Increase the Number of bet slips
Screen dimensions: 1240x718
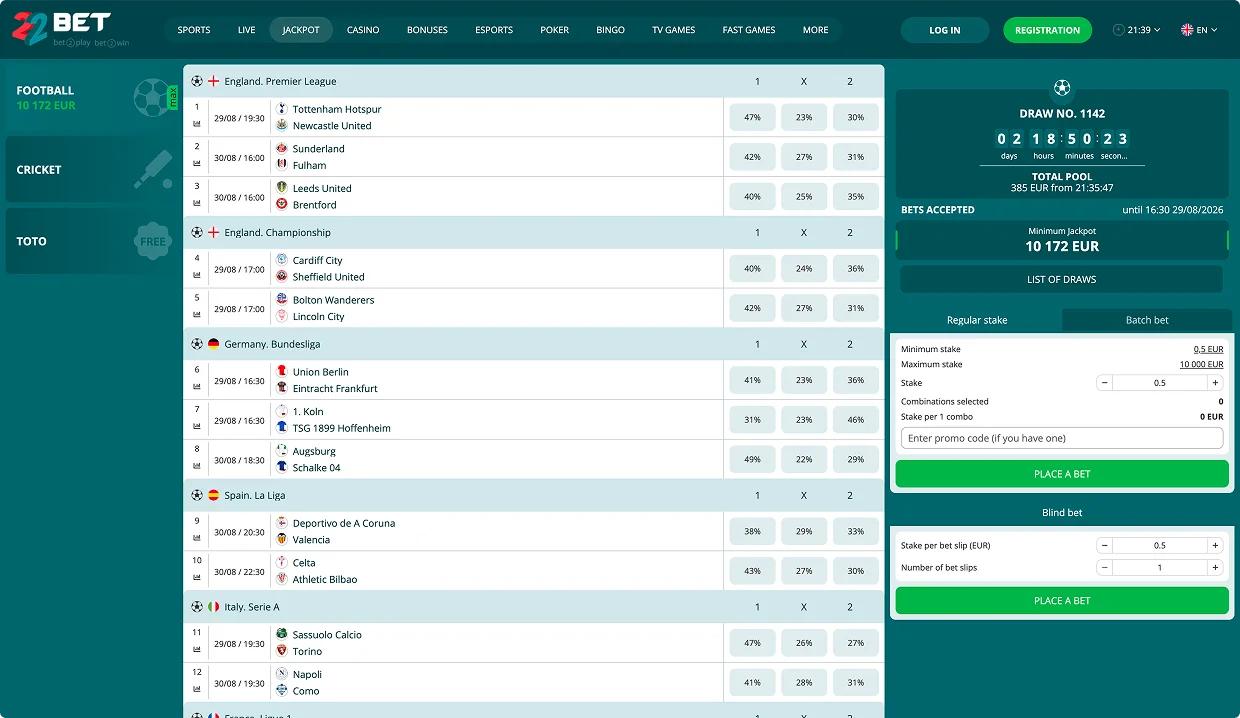point(1215,567)
